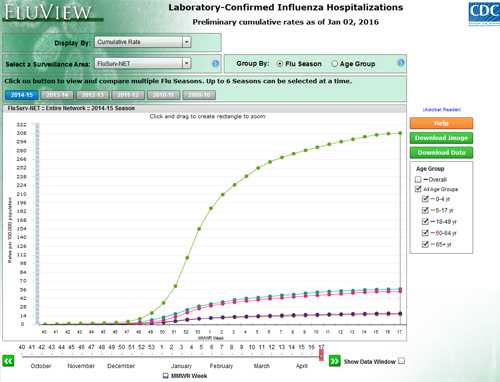Image resolution: width=500 pixels, height=382 pixels.
Task: Click the 'Group By:' label
Action: pos(253,63)
